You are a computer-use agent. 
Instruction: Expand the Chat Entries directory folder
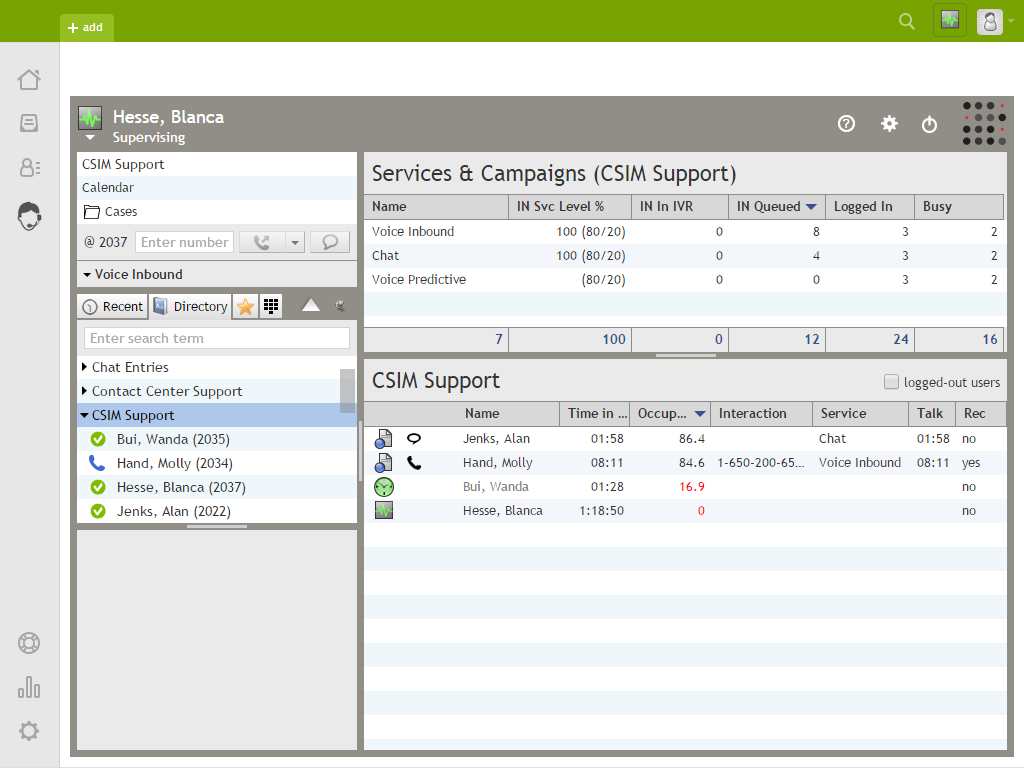point(85,367)
